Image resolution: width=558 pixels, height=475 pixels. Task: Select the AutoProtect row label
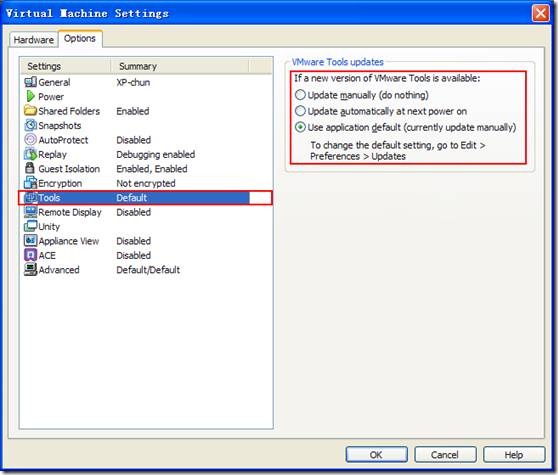pyautogui.click(x=63, y=140)
